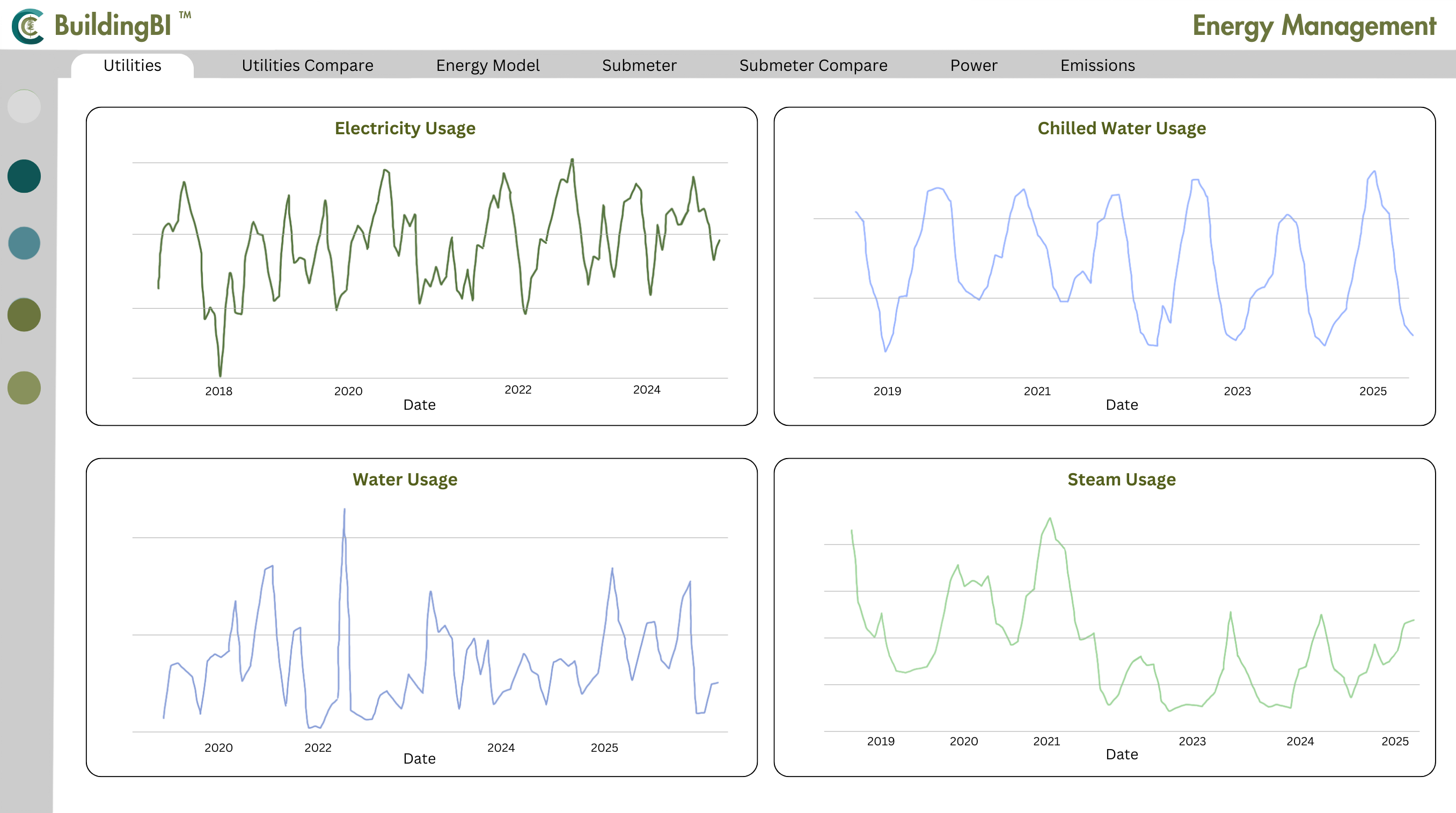The height and width of the screenshot is (813, 1456).
Task: Go to the Submeter tab
Action: point(639,66)
